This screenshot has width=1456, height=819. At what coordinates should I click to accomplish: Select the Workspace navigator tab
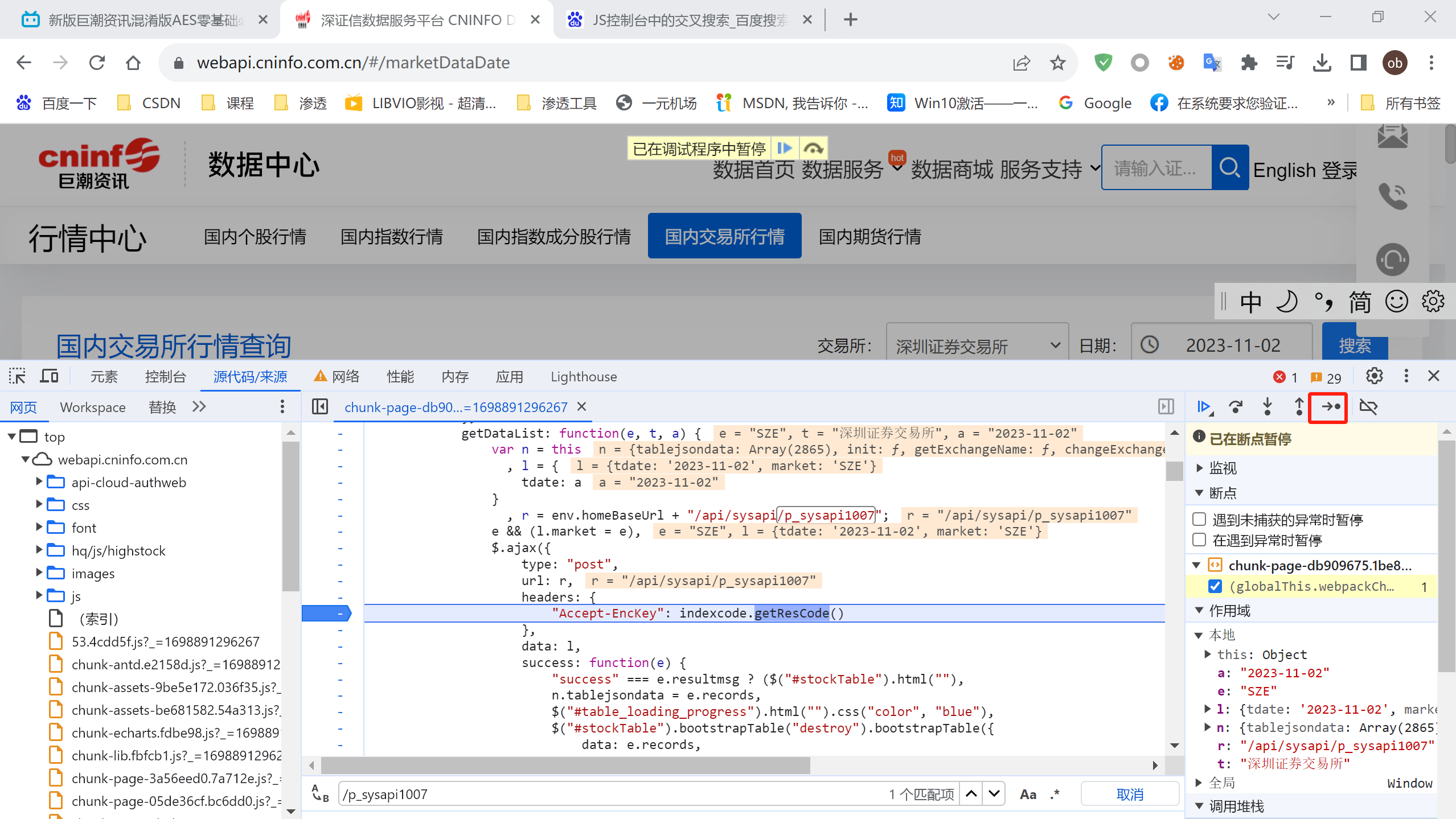[93, 407]
